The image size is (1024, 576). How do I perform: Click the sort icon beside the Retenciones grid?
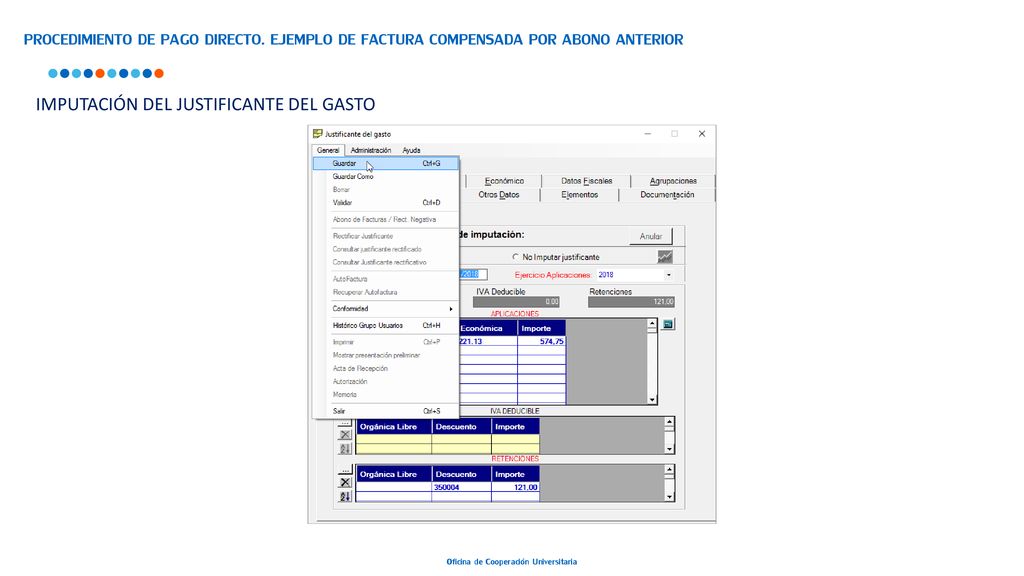(345, 496)
